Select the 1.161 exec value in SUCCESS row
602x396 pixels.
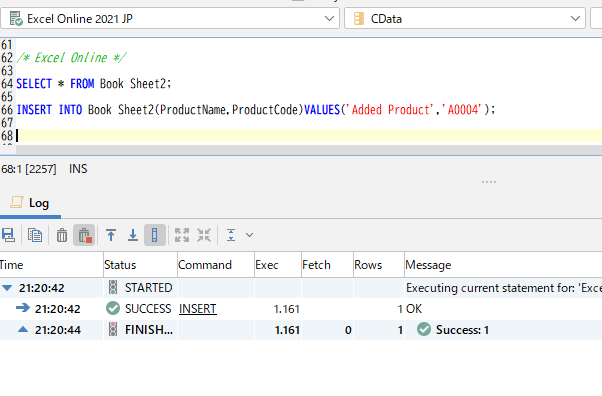point(286,309)
